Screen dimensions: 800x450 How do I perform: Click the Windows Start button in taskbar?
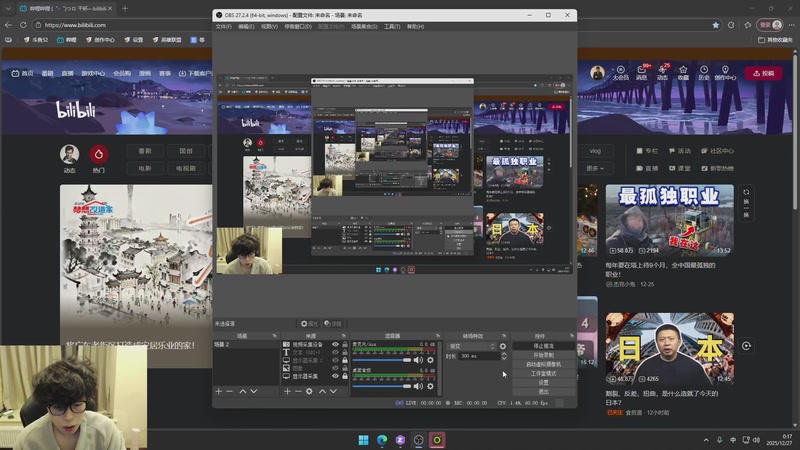click(x=363, y=439)
